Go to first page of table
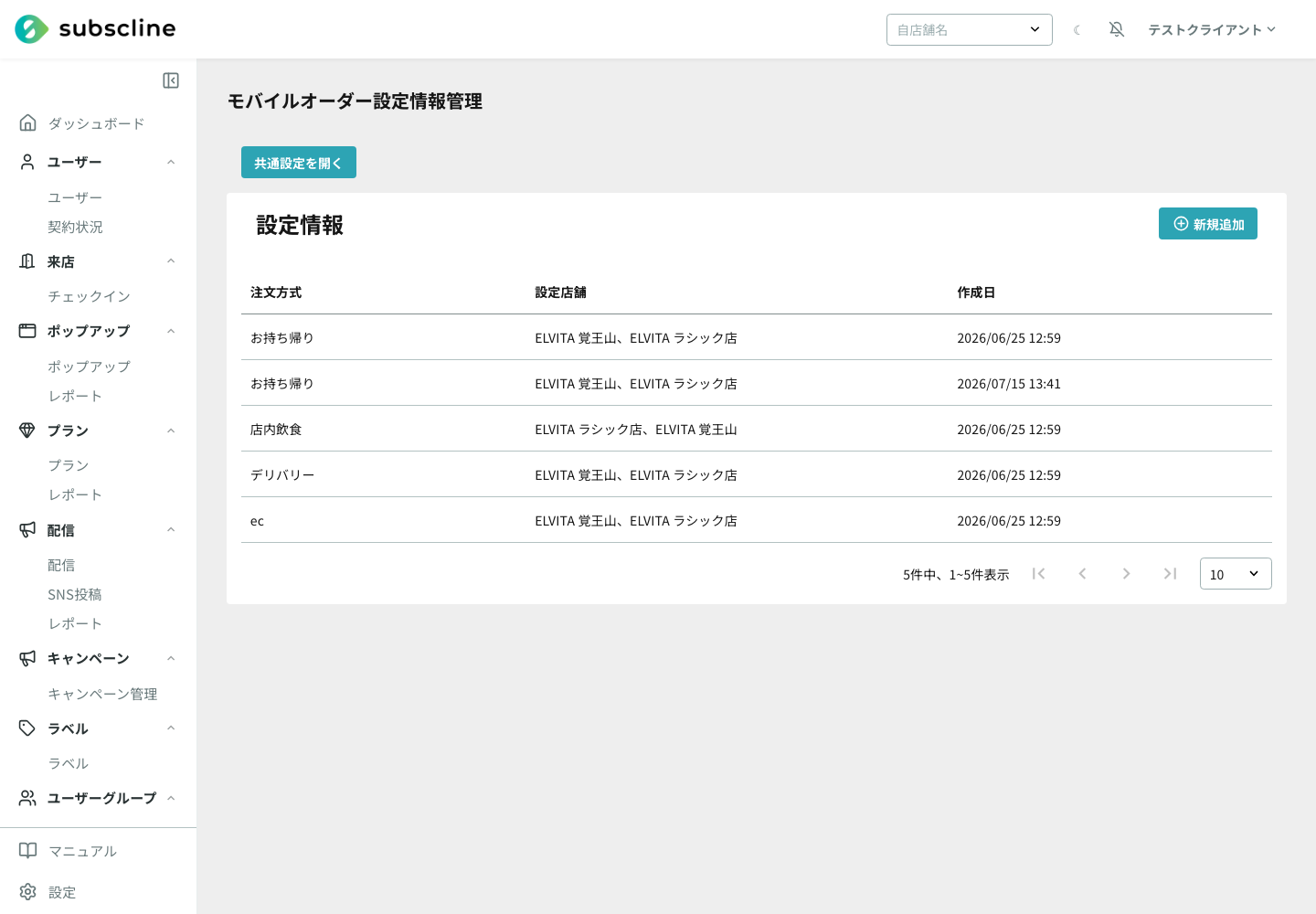 click(1038, 574)
